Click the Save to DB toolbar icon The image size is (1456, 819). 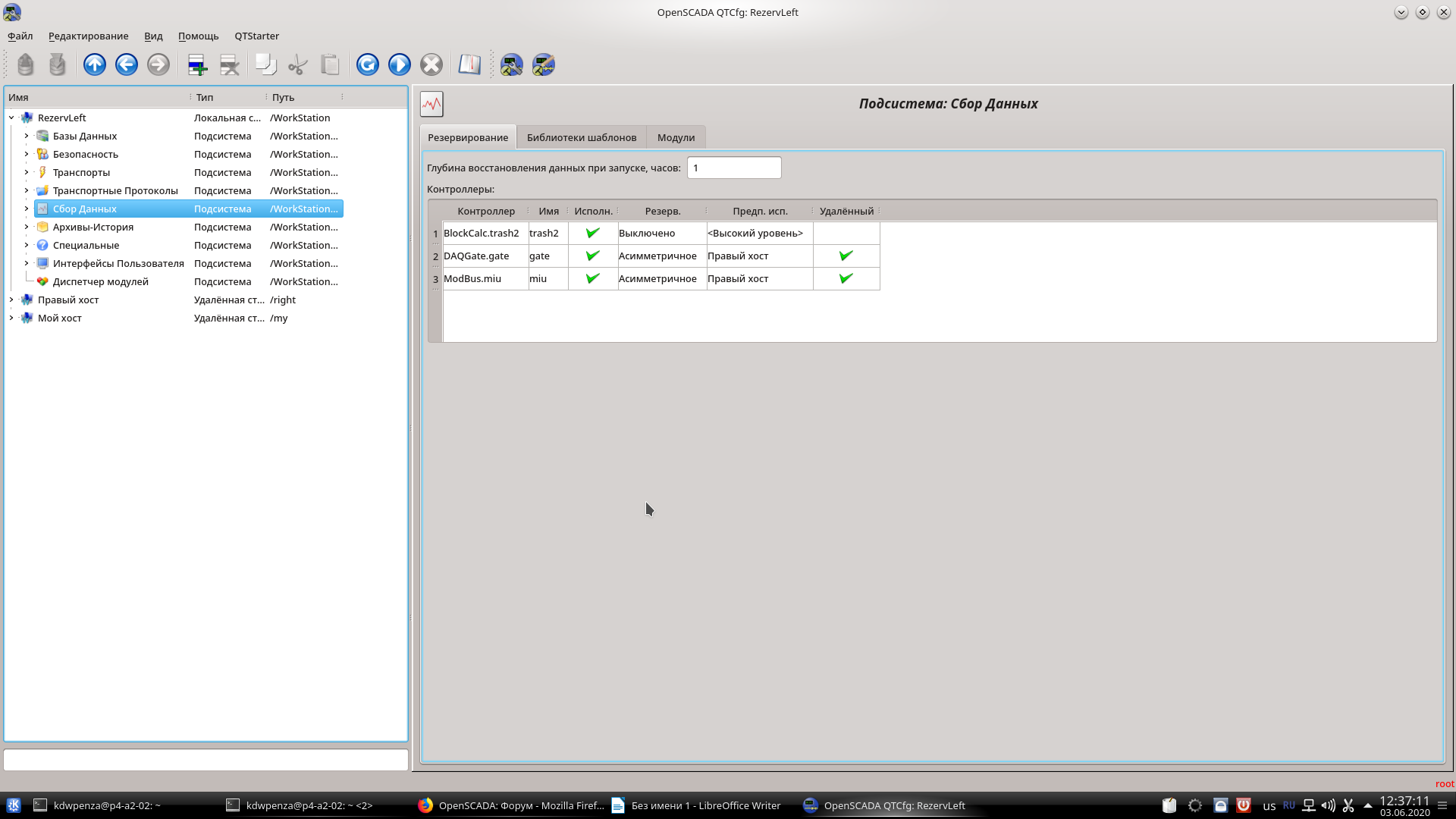pyautogui.click(x=58, y=64)
